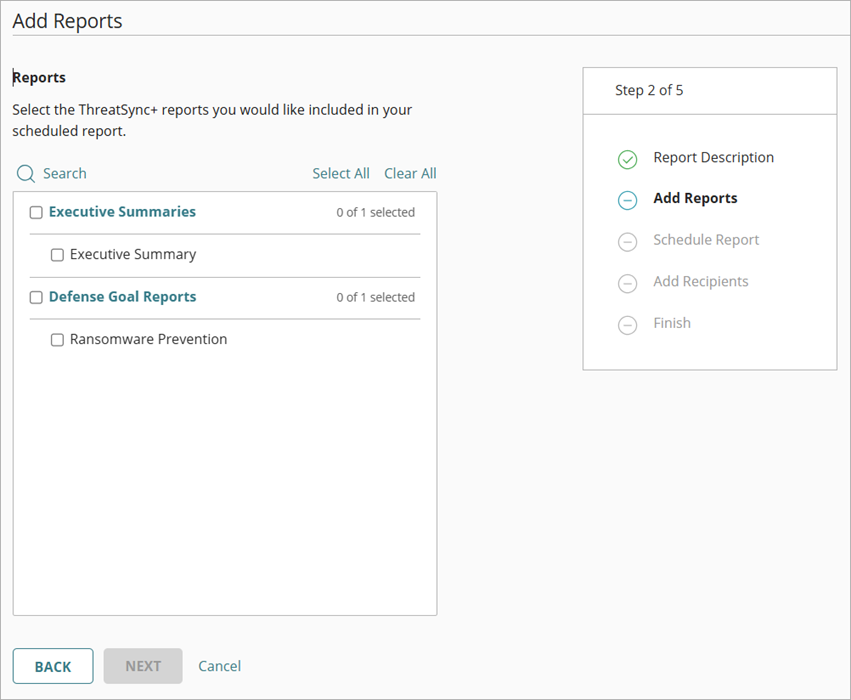Click the search magnifier icon
Image resolution: width=851 pixels, height=700 pixels.
(x=25, y=173)
